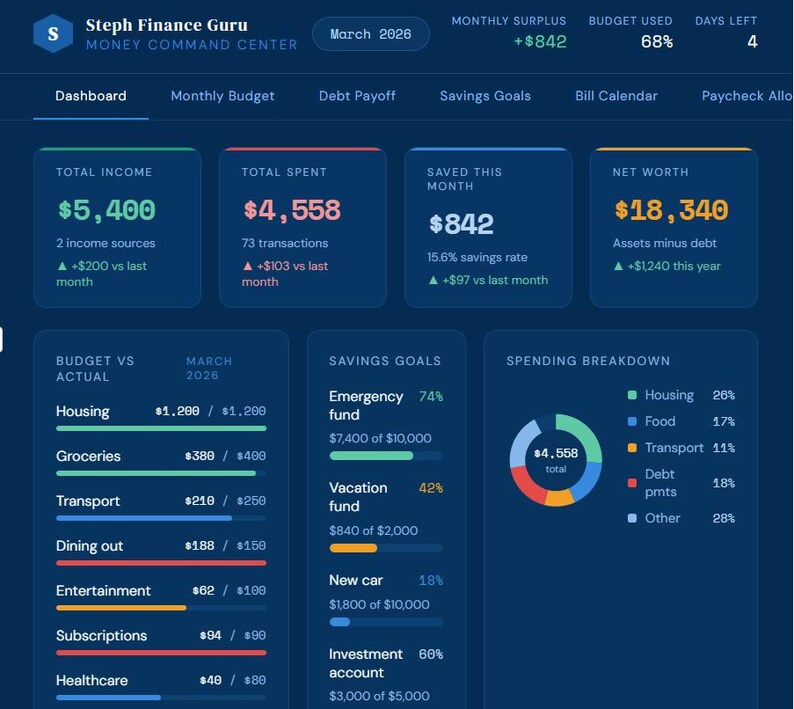Click the Emergency fund 74% label
Image resolution: width=794 pixels, height=709 pixels.
[431, 397]
